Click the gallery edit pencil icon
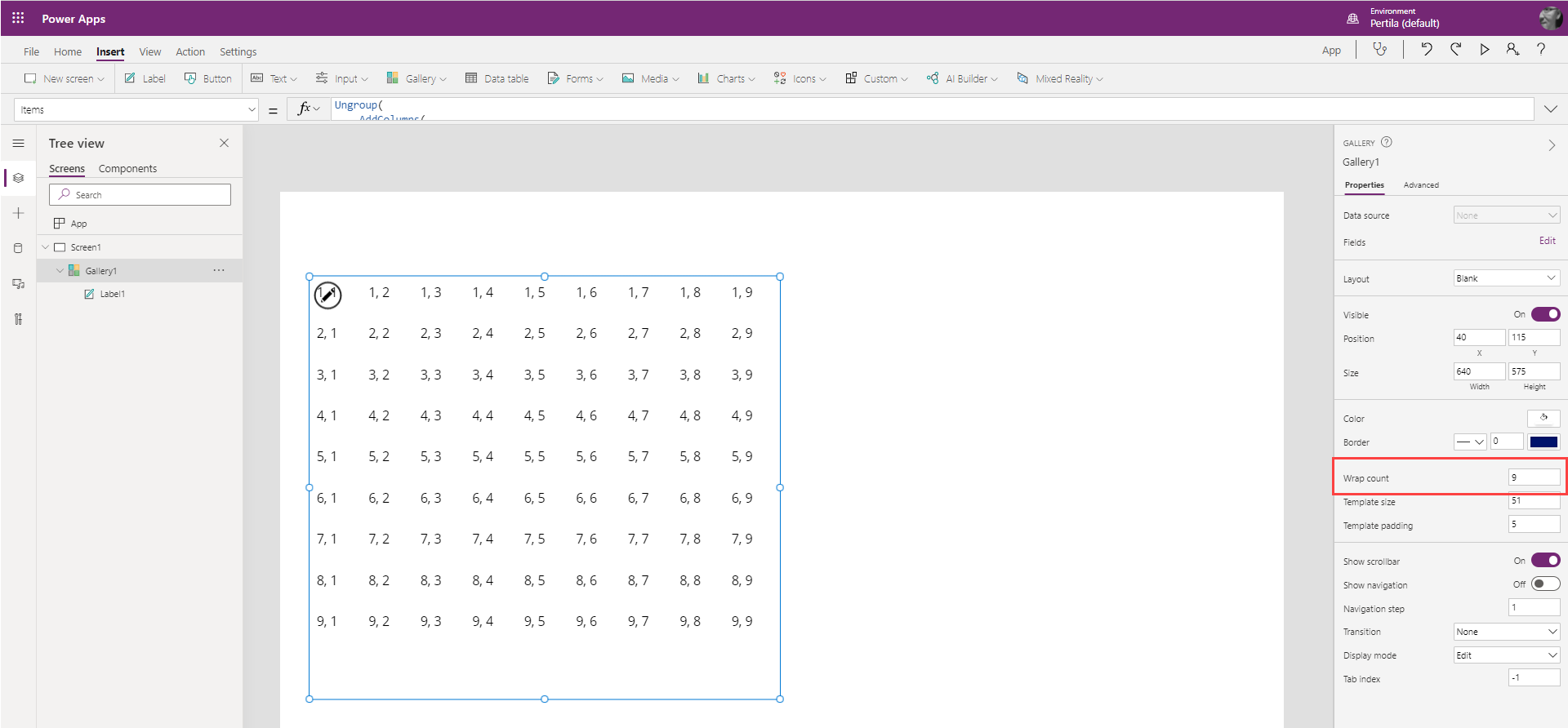 327,295
